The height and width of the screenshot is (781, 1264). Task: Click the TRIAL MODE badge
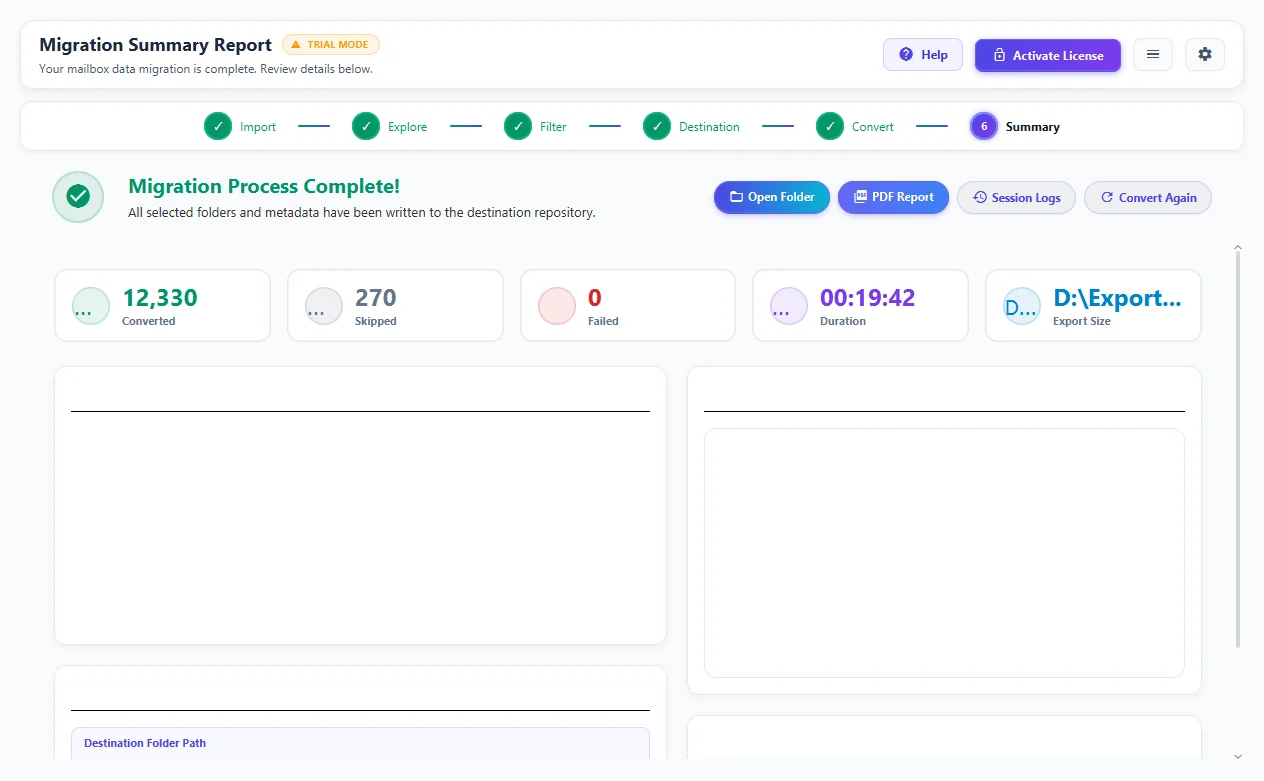(x=331, y=45)
